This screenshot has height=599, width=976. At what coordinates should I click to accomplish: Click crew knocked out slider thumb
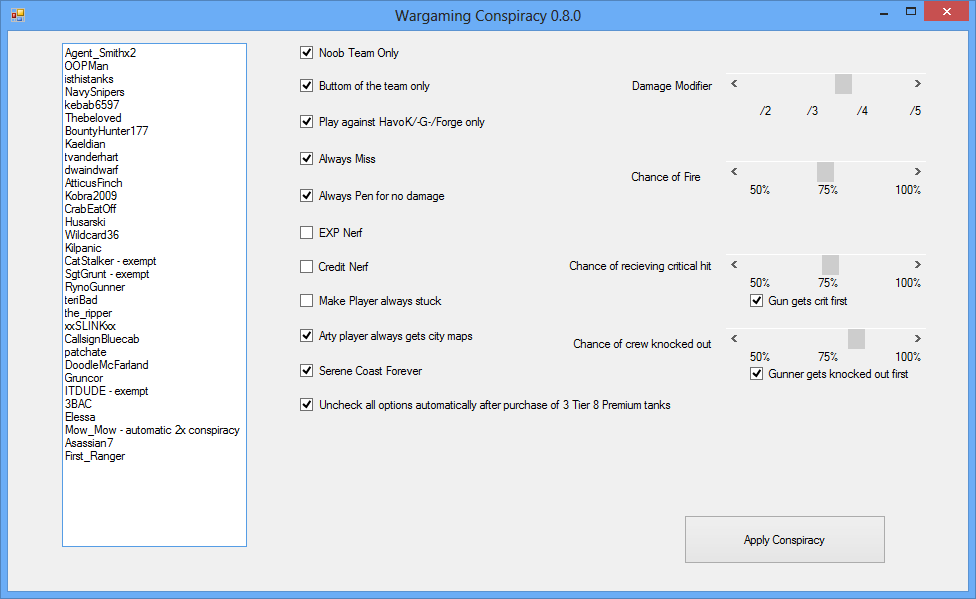coord(856,339)
